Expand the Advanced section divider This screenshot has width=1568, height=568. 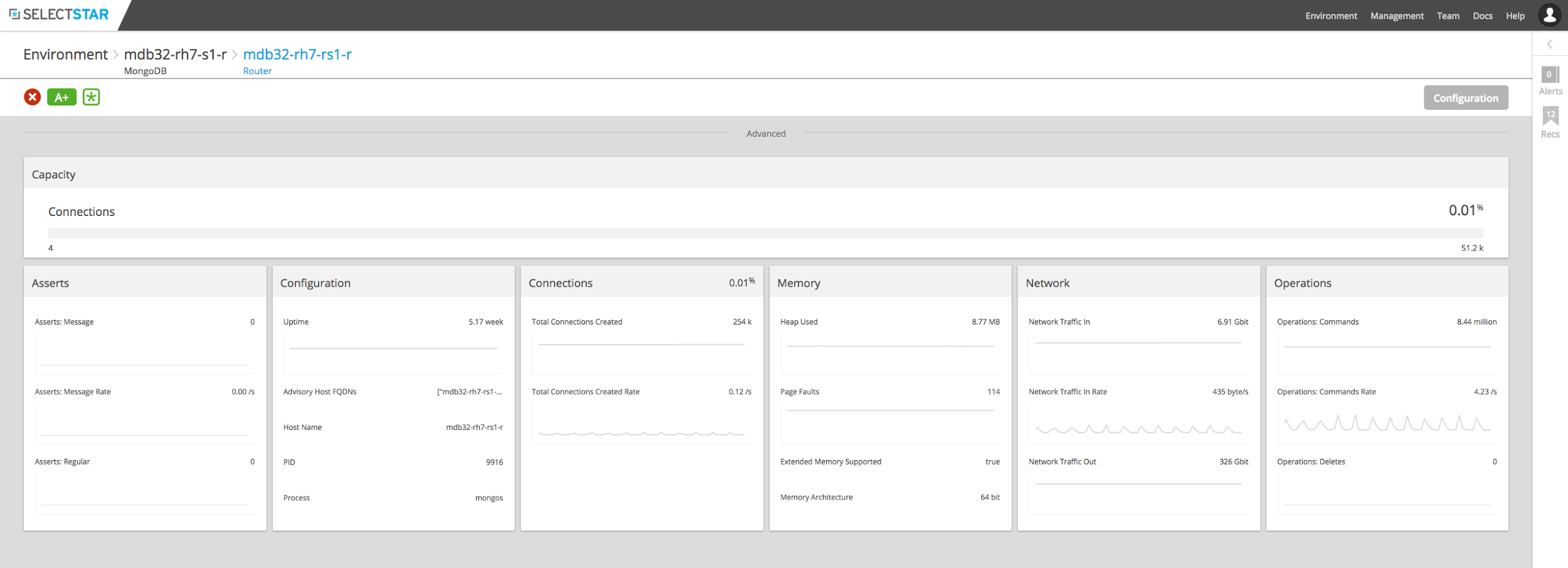coord(766,134)
